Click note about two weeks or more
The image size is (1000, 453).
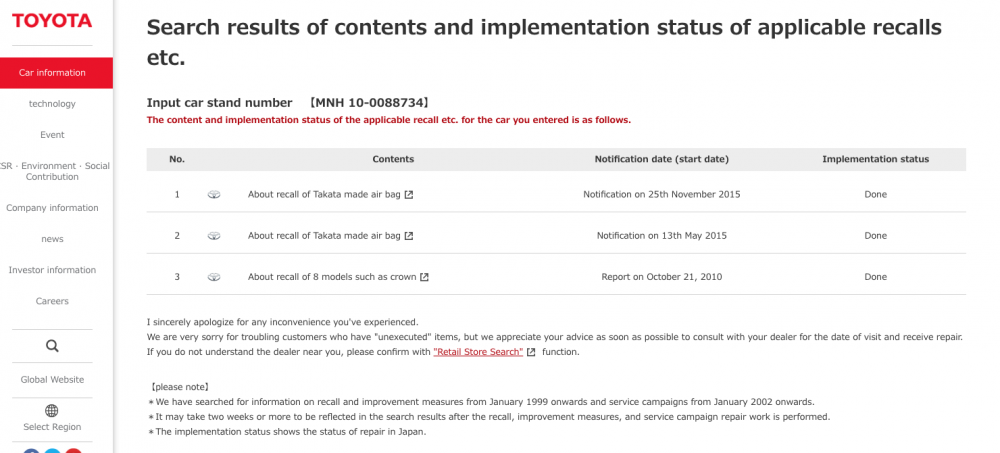[x=489, y=417]
